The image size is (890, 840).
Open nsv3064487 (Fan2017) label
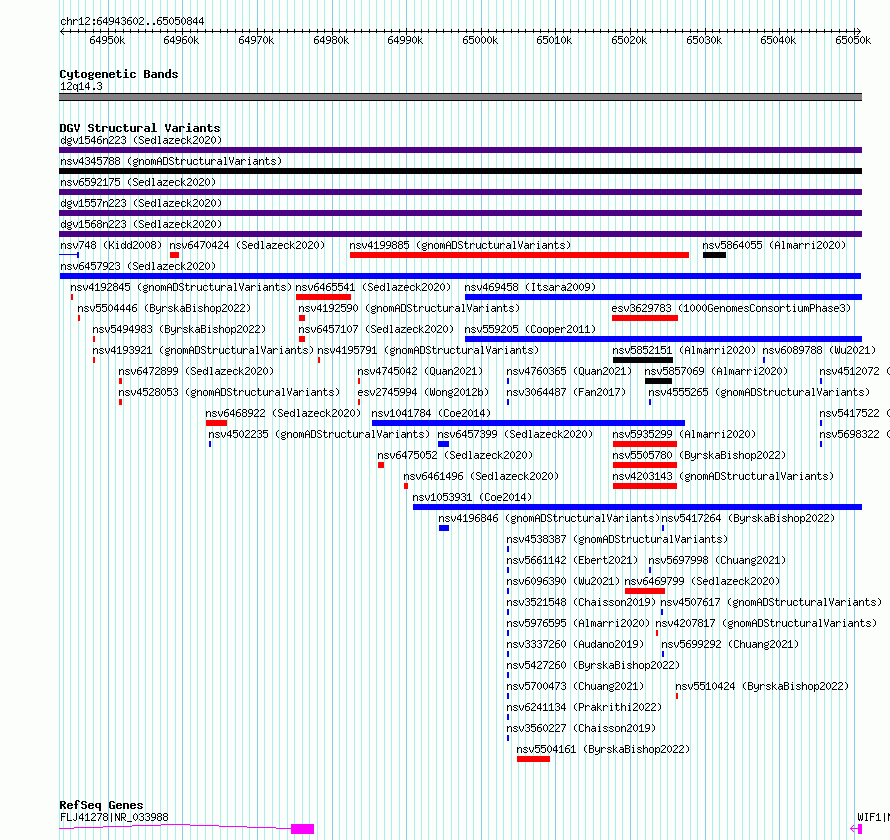point(566,392)
